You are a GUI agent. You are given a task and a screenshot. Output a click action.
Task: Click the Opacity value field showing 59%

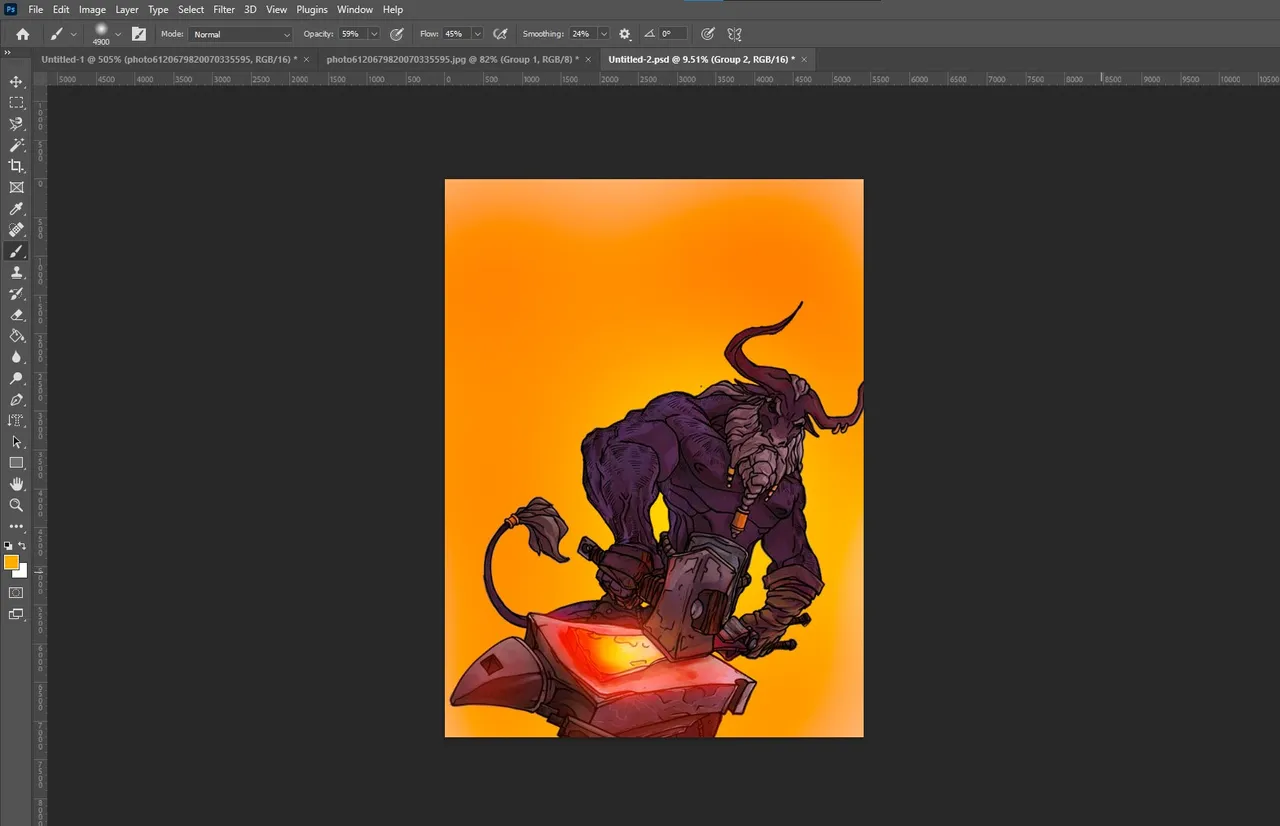[353, 34]
